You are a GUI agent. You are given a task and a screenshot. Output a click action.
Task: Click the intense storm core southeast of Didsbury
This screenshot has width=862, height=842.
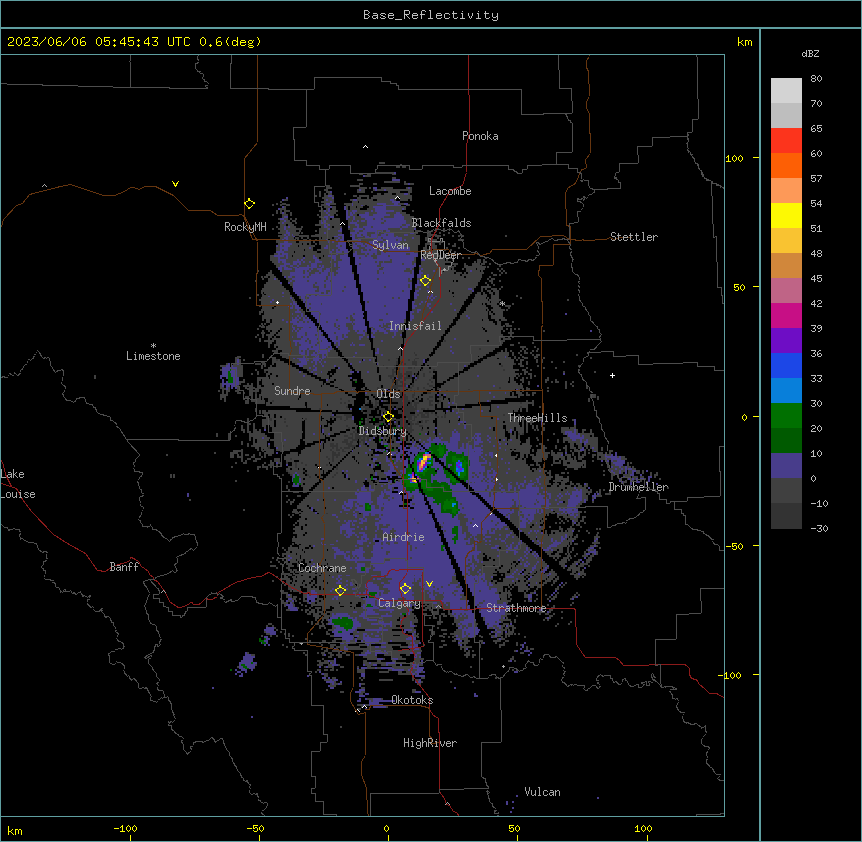point(423,462)
